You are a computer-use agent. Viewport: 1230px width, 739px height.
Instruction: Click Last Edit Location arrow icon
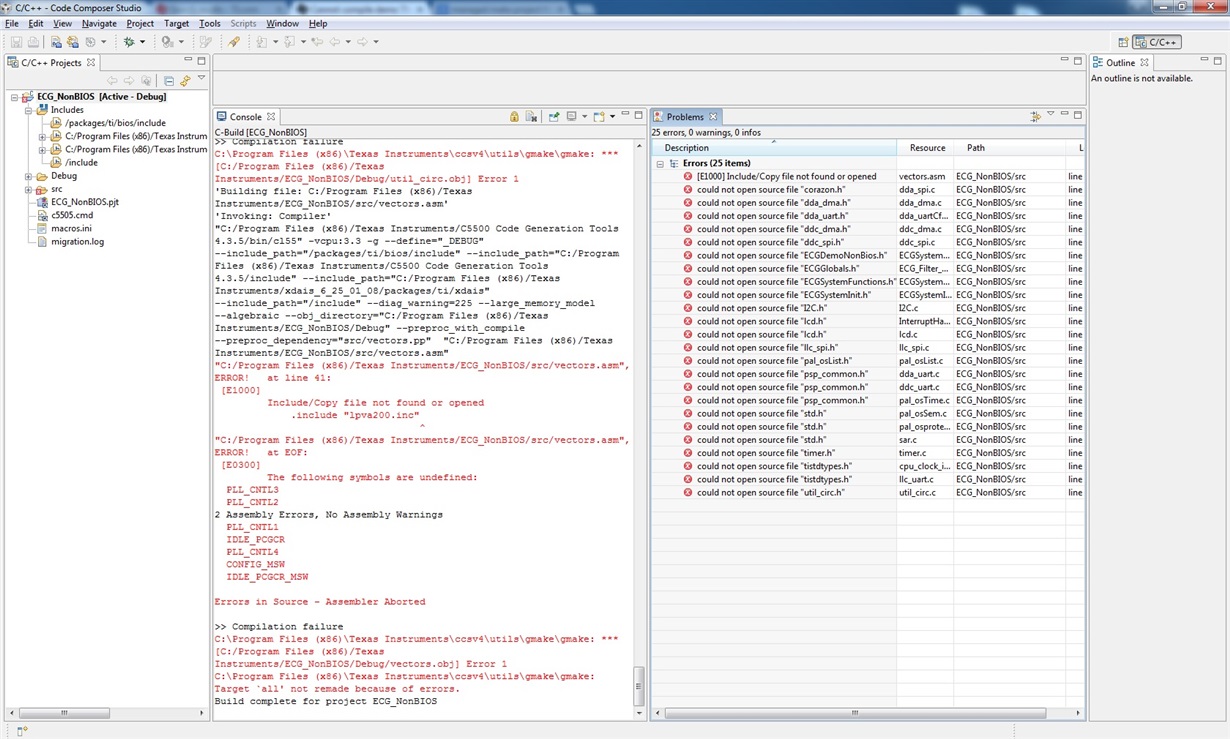(x=317, y=42)
